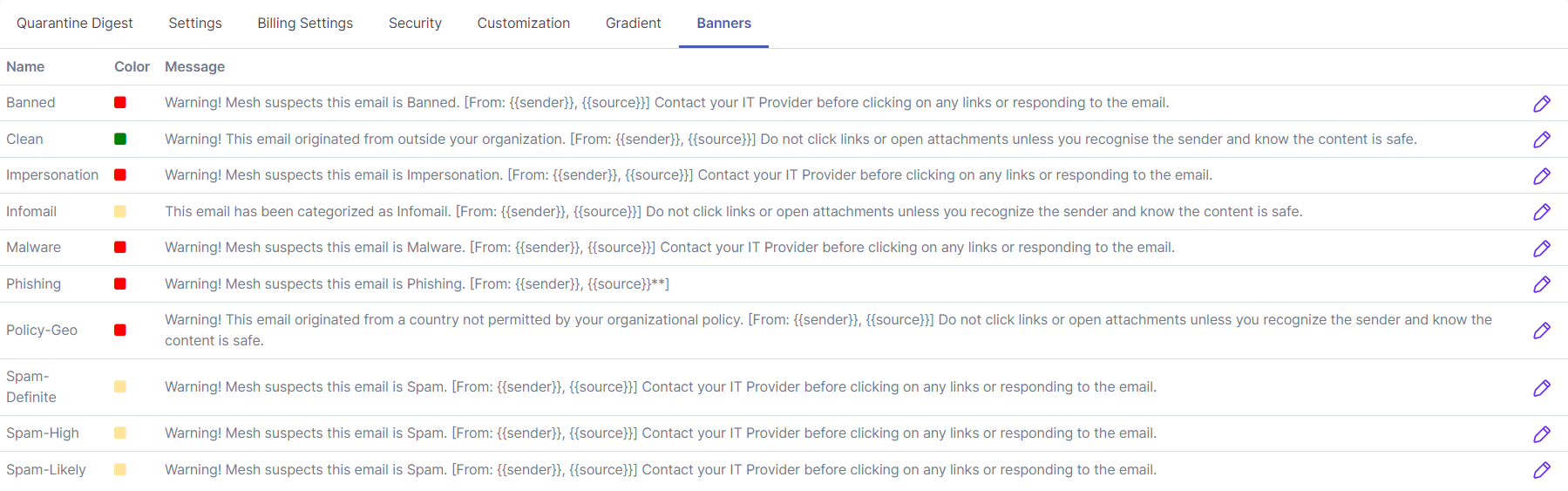This screenshot has width=1568, height=491.
Task: Edit the Banned banner with pencil icon
Action: pyautogui.click(x=1541, y=104)
